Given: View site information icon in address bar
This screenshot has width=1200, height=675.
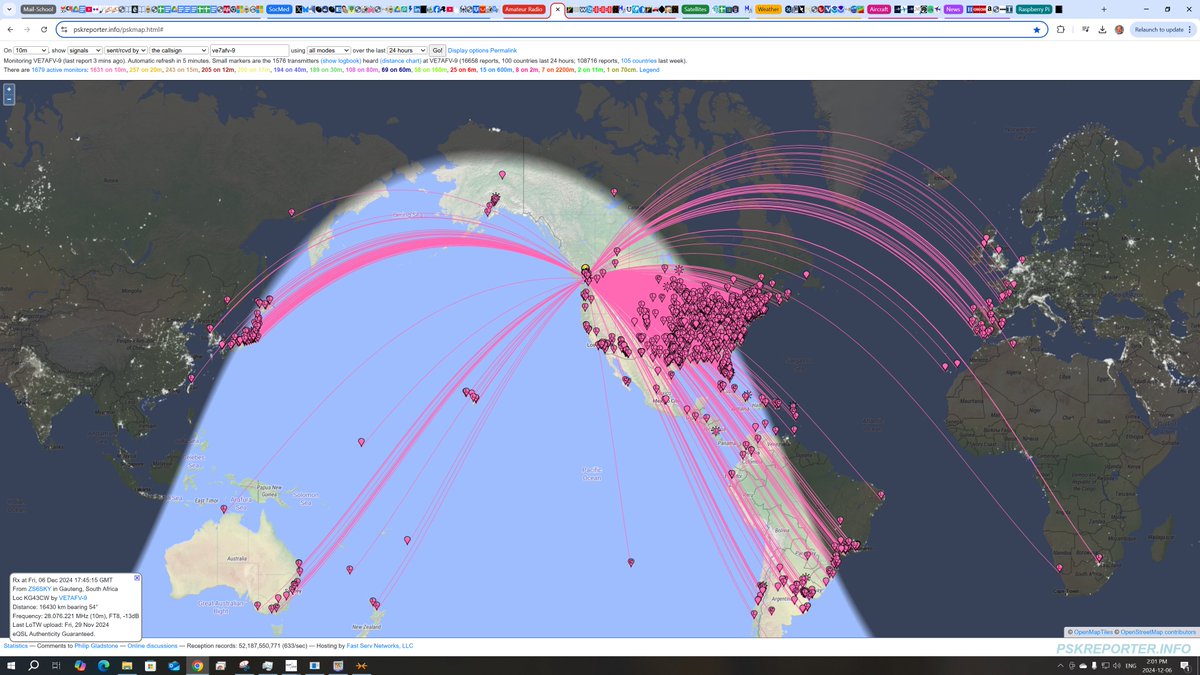Looking at the screenshot, I should pos(65,30).
